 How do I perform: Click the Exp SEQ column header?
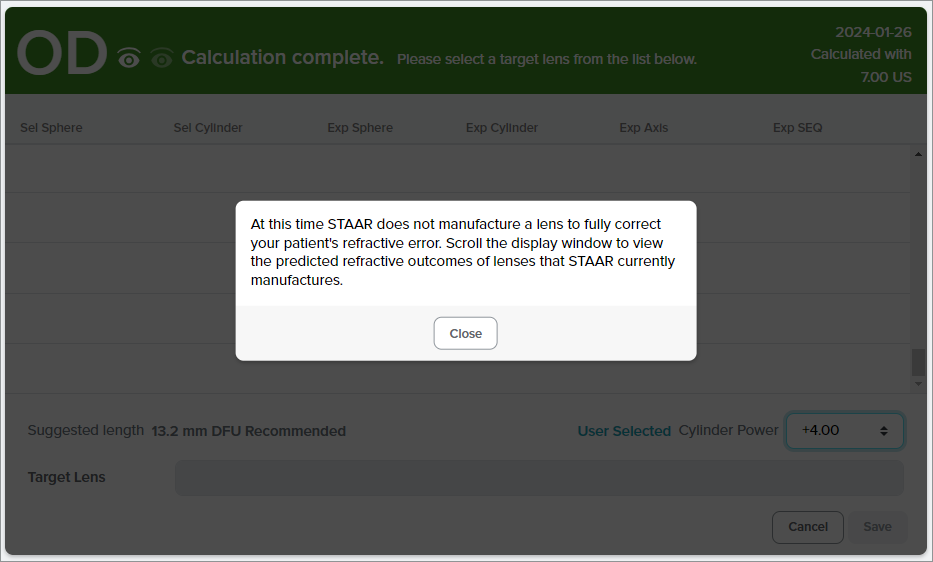tap(797, 128)
